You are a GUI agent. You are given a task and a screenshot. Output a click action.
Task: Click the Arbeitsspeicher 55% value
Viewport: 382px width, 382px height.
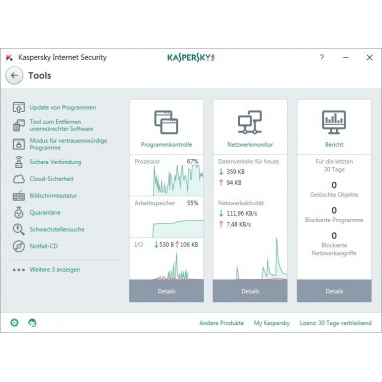[x=193, y=203]
